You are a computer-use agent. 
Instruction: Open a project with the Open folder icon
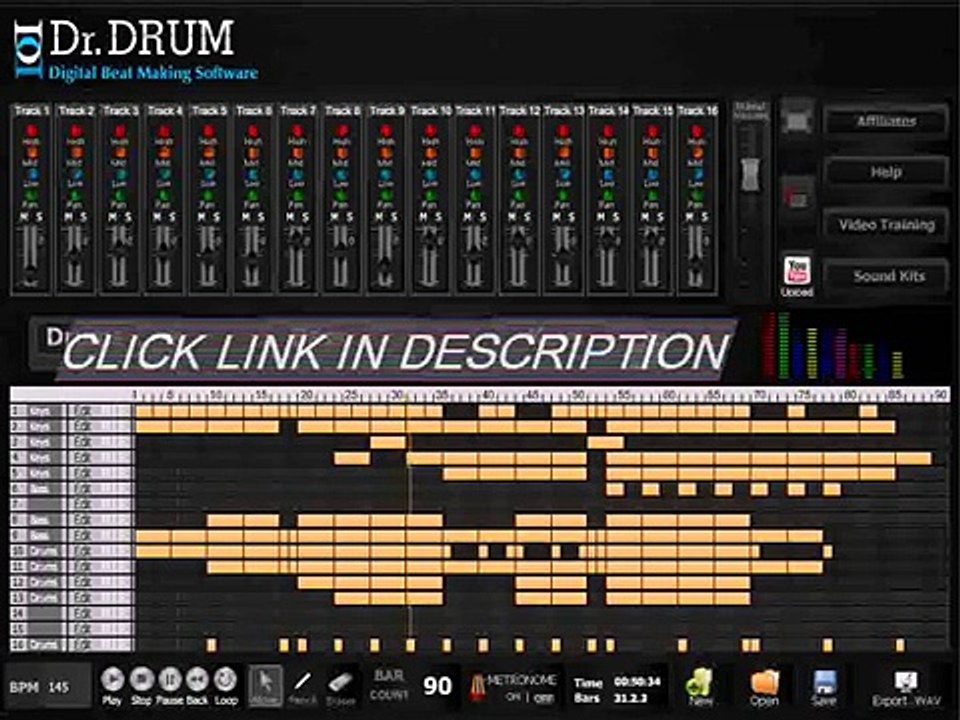[x=763, y=686]
